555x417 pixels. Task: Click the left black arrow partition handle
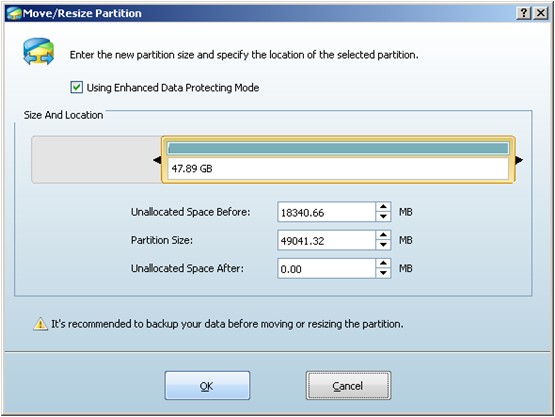[157, 160]
